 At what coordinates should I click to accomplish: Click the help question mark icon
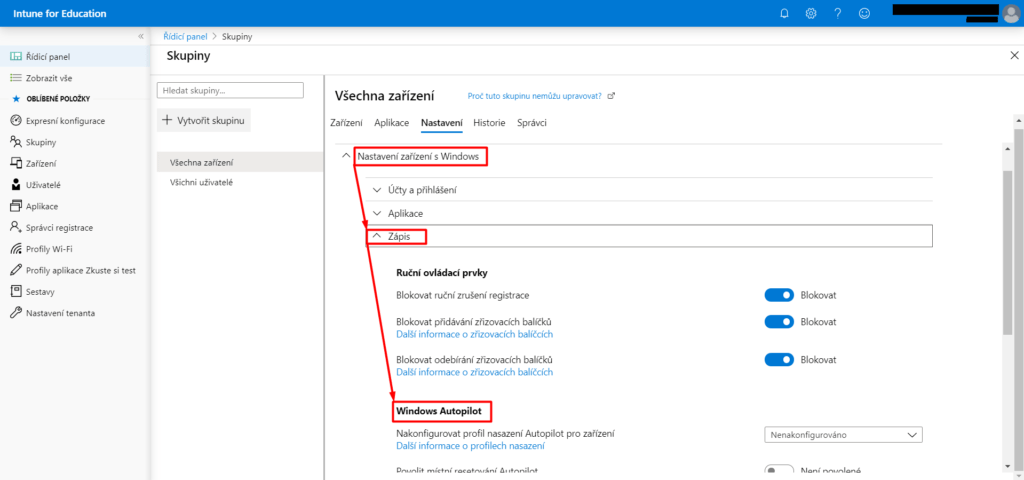(x=837, y=13)
